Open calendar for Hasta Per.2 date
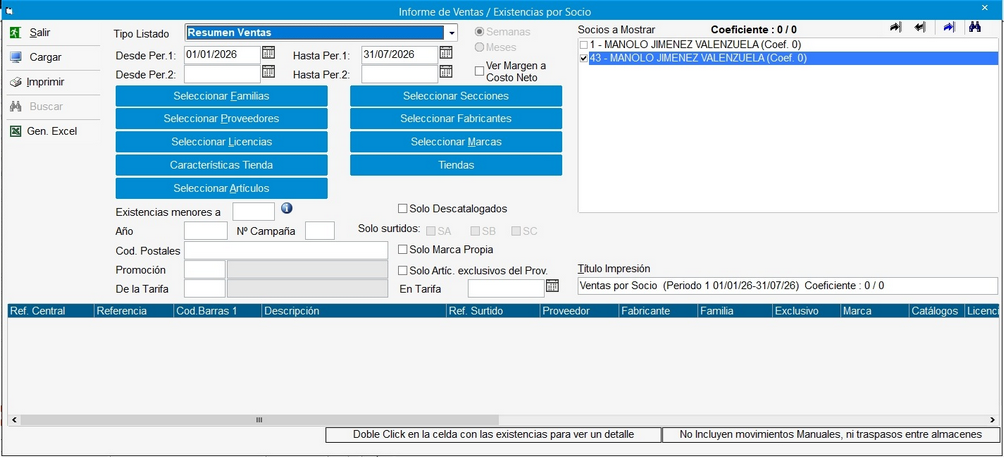 pyautogui.click(x=446, y=72)
